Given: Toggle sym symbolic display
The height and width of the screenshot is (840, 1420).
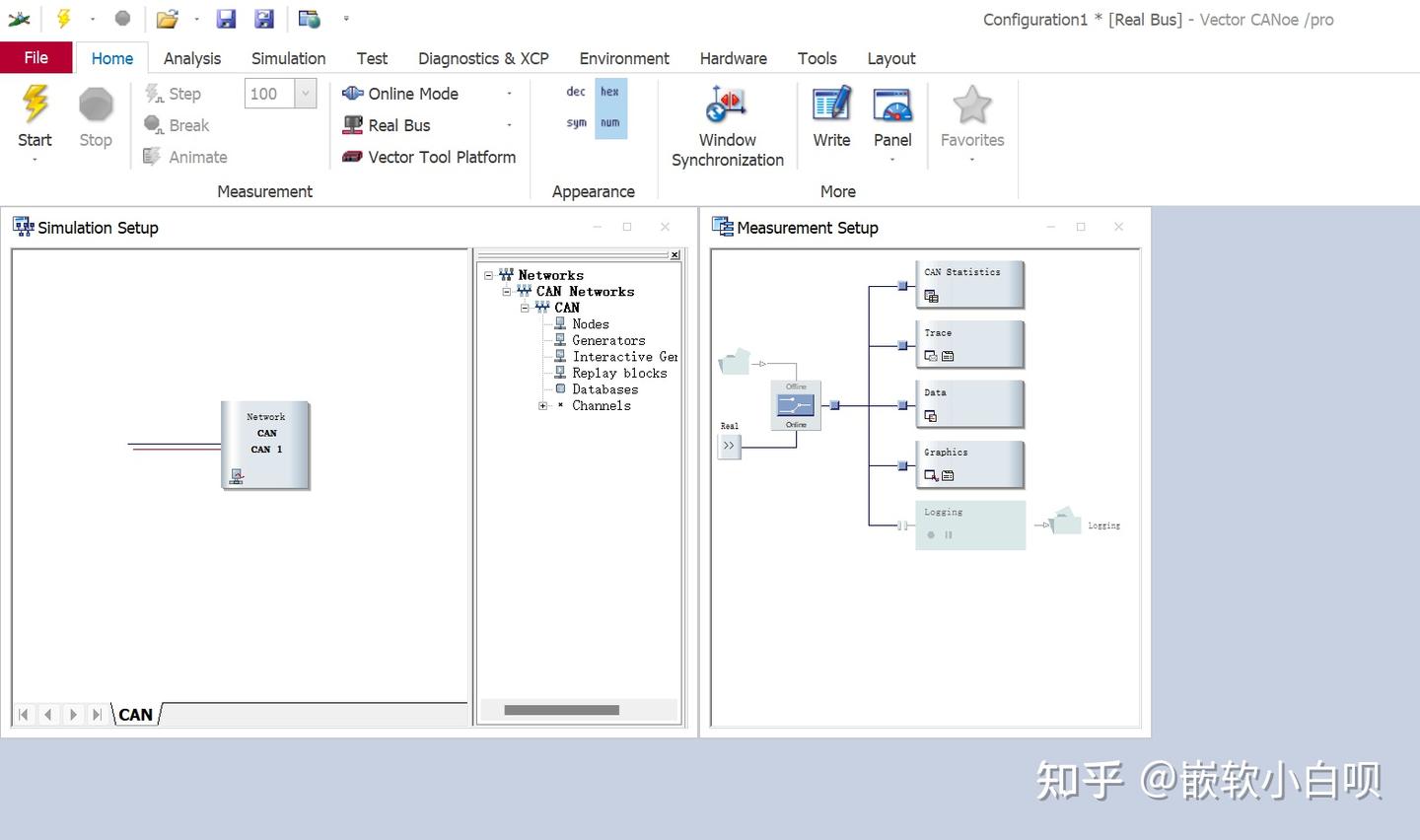Looking at the screenshot, I should pos(576,123).
